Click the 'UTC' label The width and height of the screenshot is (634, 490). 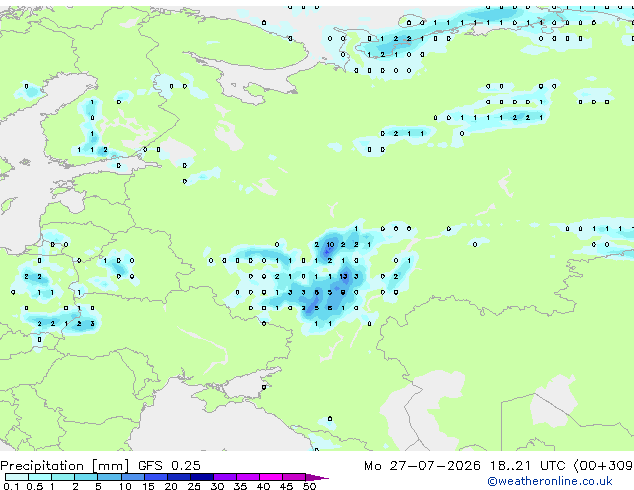click(552, 466)
